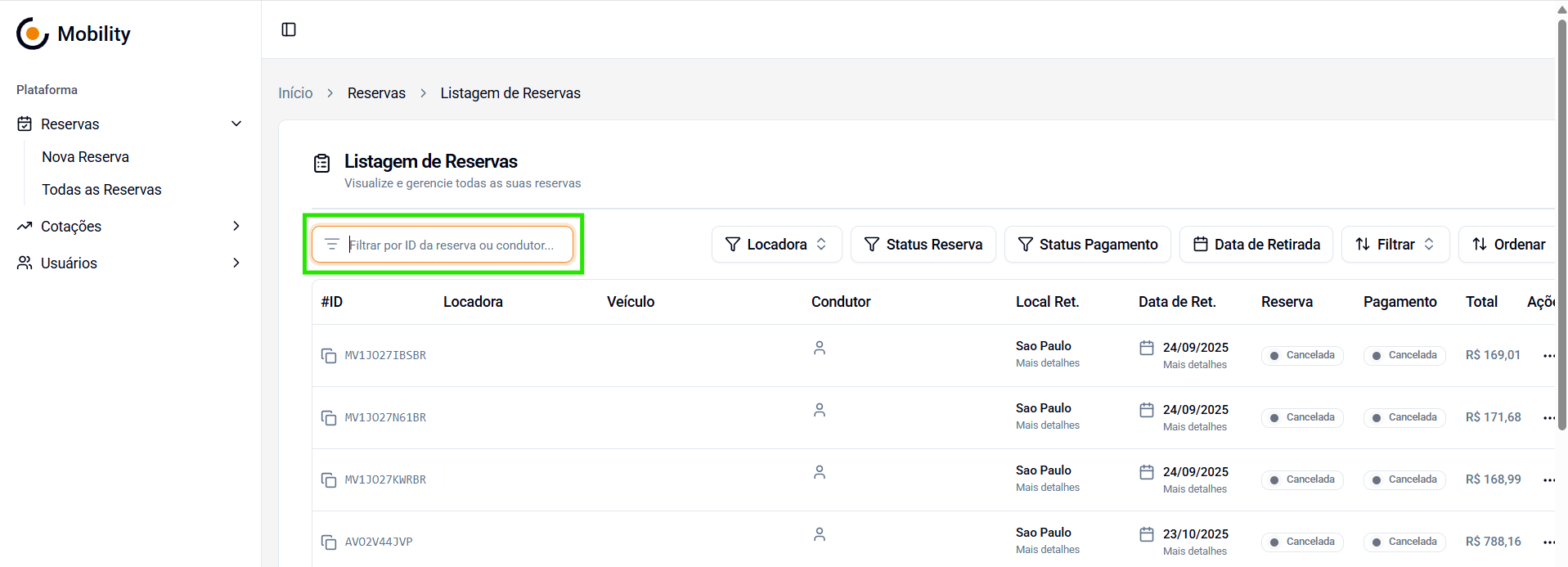Viewport: 1568px width, 567px height.
Task: Copy reservation ID MV1JO27N61BR
Action: (x=329, y=418)
